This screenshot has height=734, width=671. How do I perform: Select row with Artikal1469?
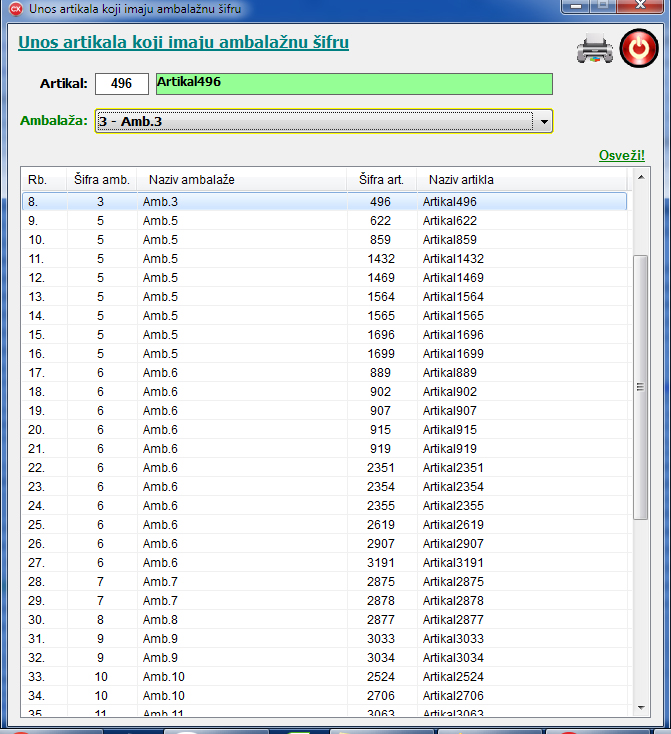(324, 278)
